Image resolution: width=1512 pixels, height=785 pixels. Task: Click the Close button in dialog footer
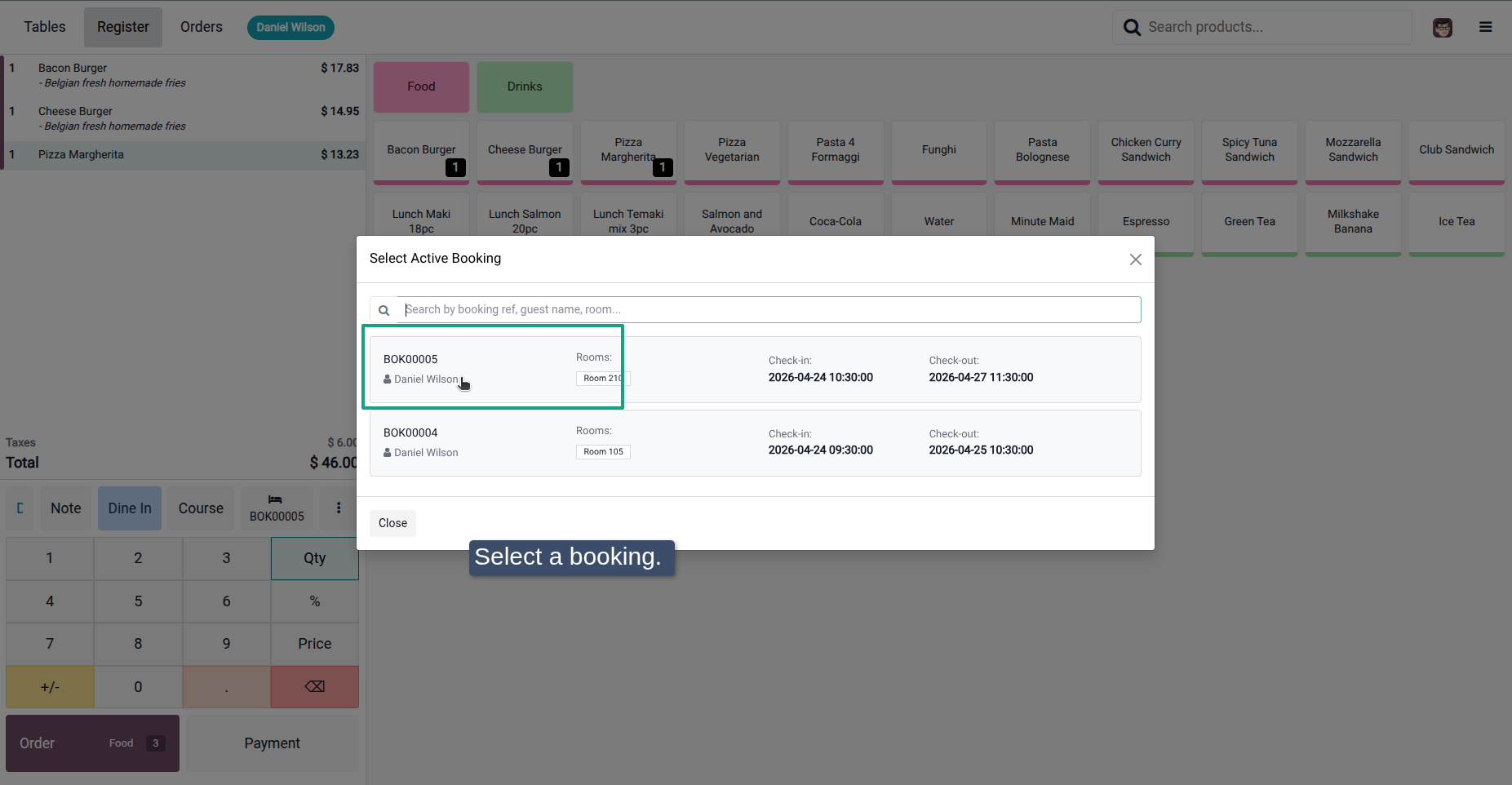pyautogui.click(x=392, y=523)
